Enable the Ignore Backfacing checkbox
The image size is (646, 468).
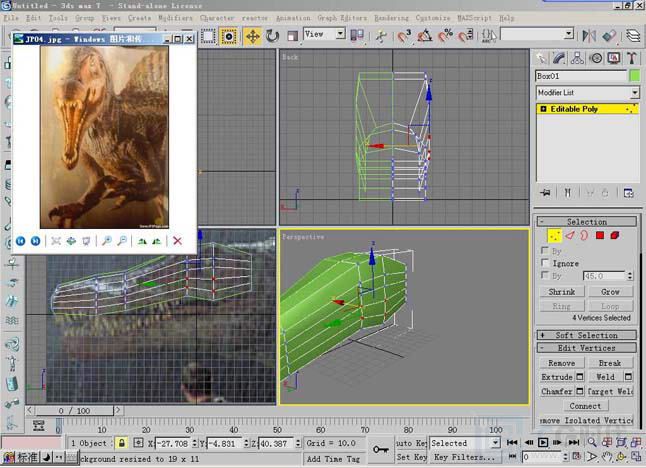(545, 262)
